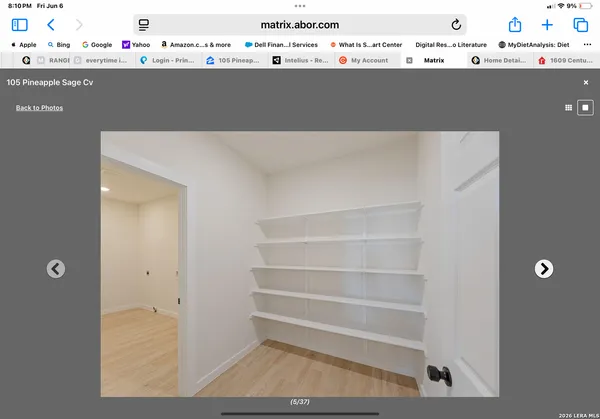Open the Share sheet

pos(515,24)
